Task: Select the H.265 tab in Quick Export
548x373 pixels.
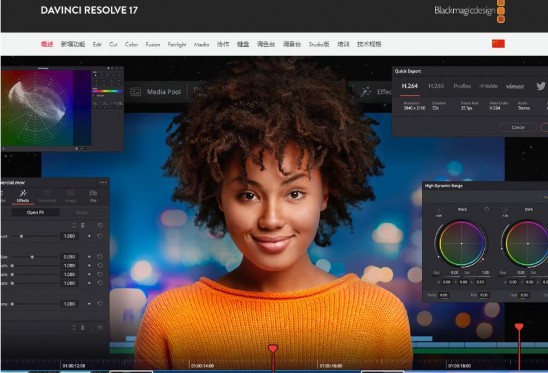Action: (436, 86)
